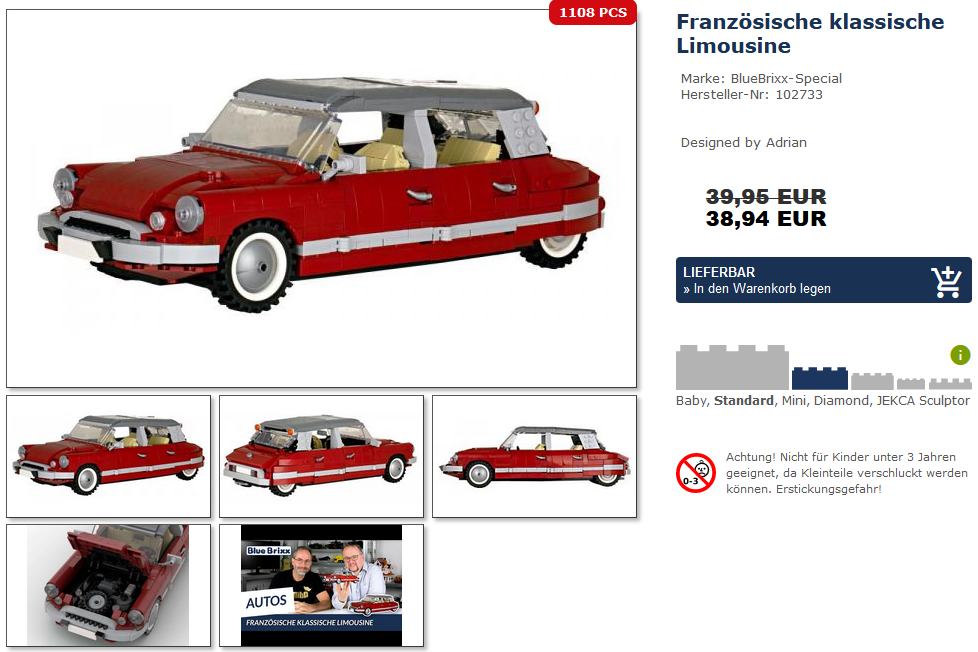Click the BlueBrixx-Special brand text
This screenshot has height=652, width=978.
[x=786, y=79]
